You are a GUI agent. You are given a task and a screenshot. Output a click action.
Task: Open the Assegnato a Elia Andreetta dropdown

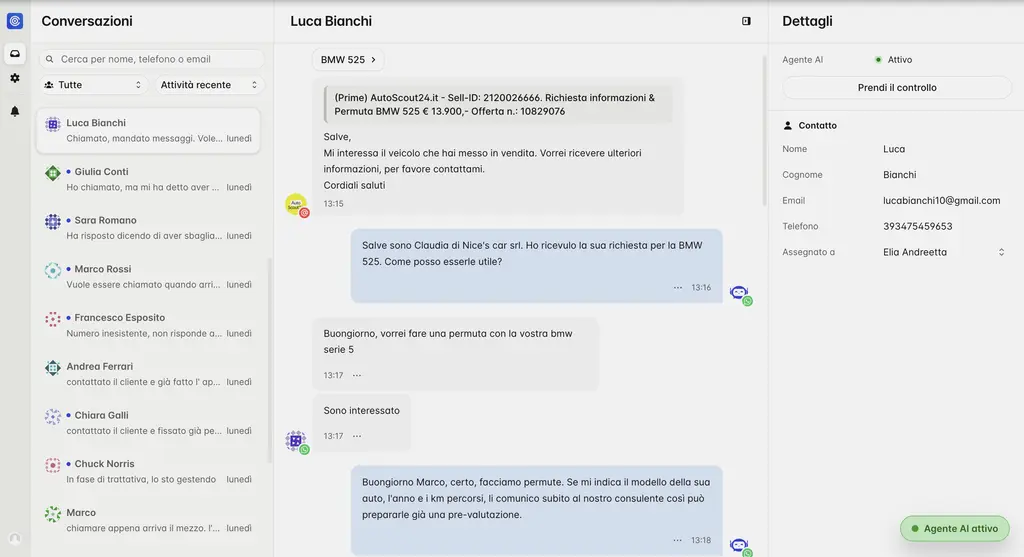coord(944,252)
